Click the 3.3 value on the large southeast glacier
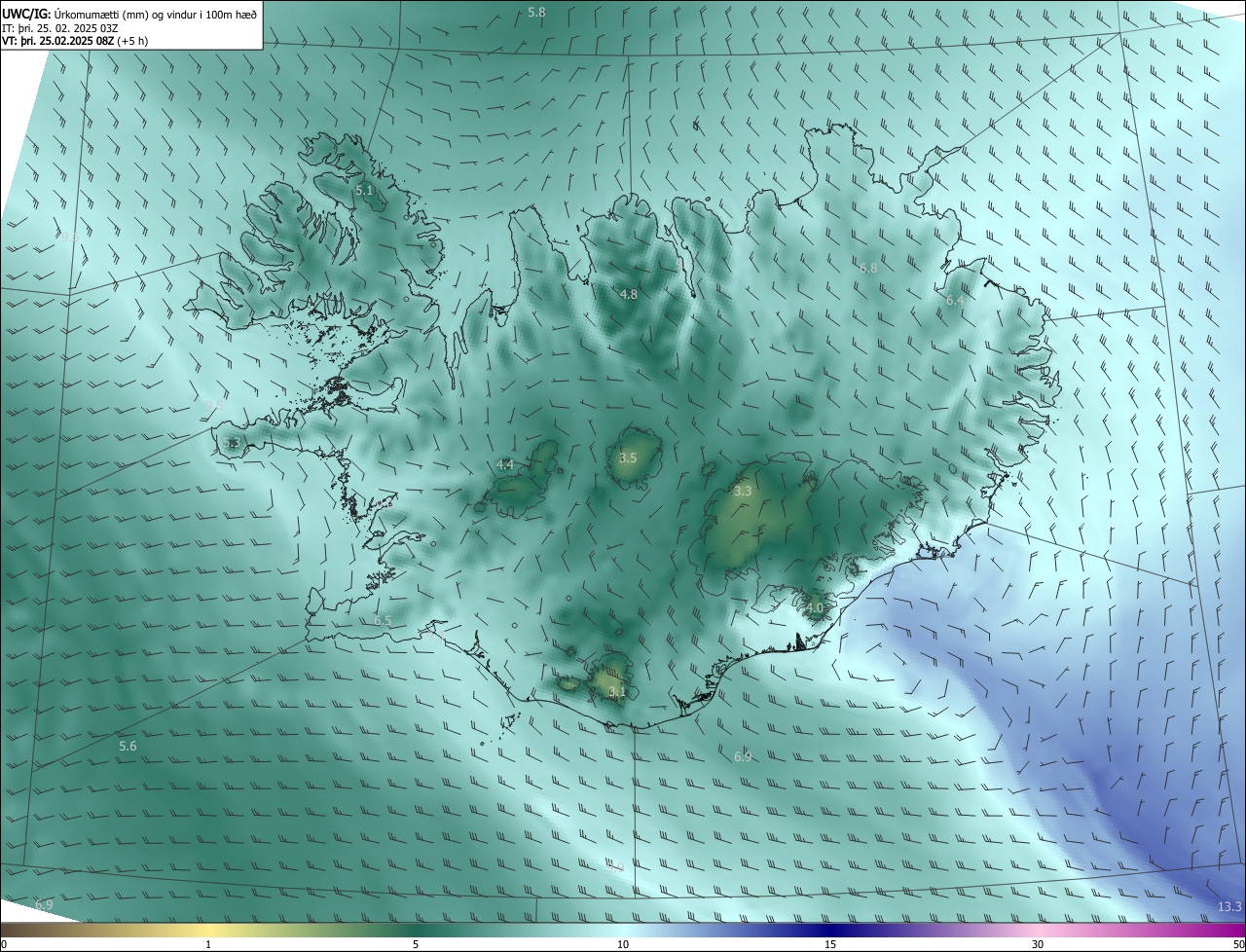This screenshot has width=1246, height=952. (x=743, y=492)
